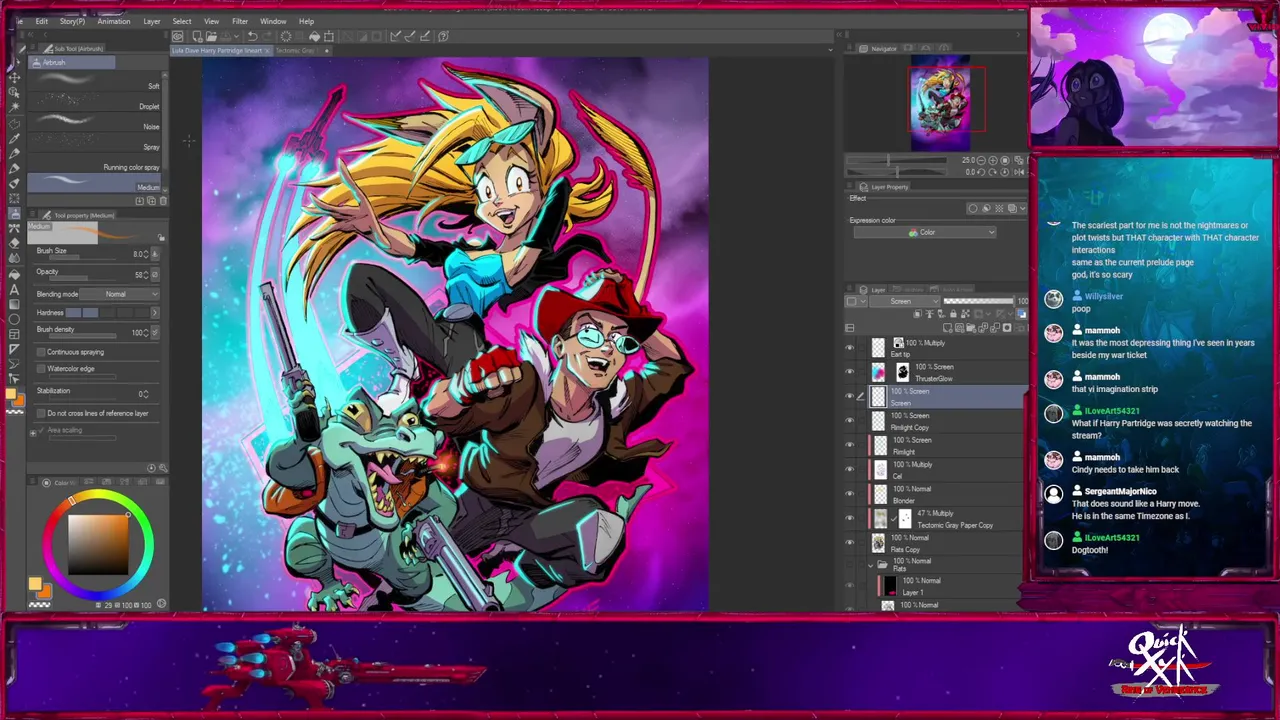Screen dimensions: 1280x720
Task: Open the Expression color dropdown
Action: (x=924, y=232)
